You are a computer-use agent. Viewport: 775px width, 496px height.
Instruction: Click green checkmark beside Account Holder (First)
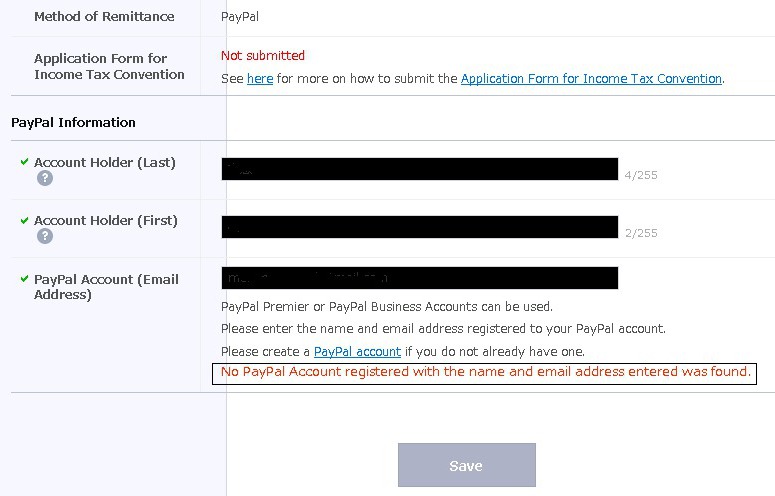point(24,220)
